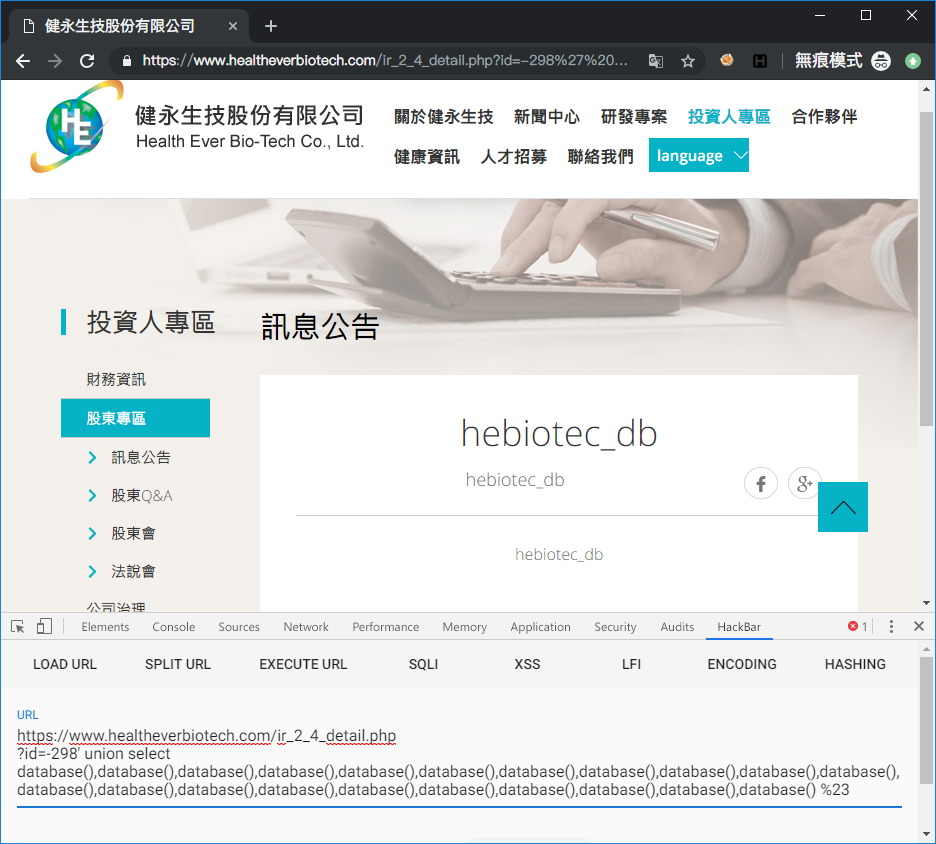Viewport: 936px width, 844px height.
Task: Open a new browser tab
Action: coord(271,26)
